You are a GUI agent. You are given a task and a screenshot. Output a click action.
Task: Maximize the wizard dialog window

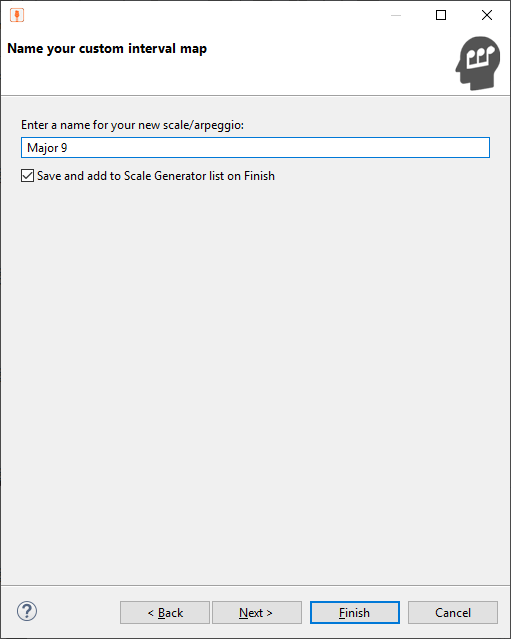click(441, 15)
